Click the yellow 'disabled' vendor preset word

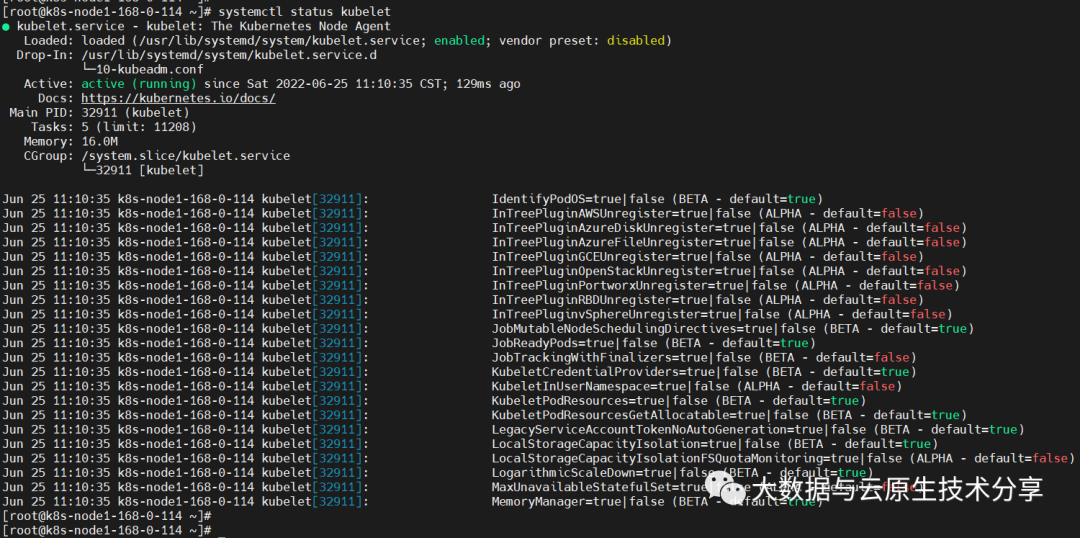636,41
